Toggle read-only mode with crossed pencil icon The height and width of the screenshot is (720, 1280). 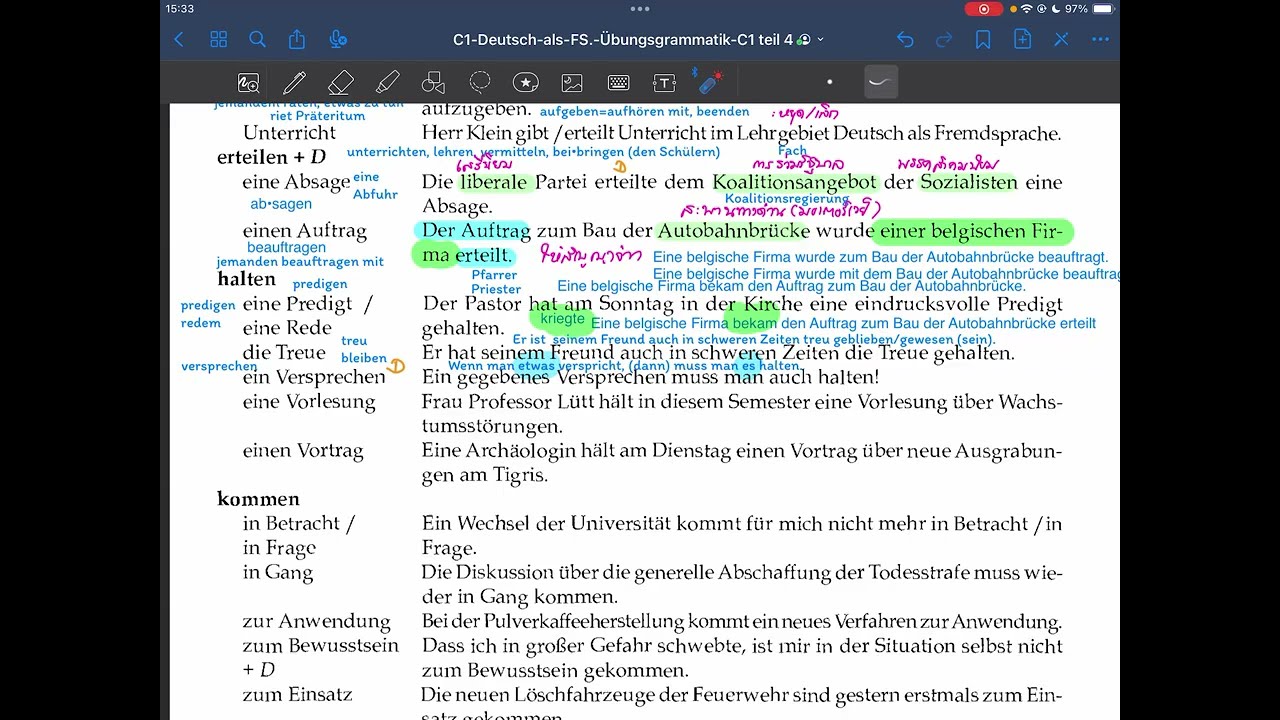(1062, 40)
